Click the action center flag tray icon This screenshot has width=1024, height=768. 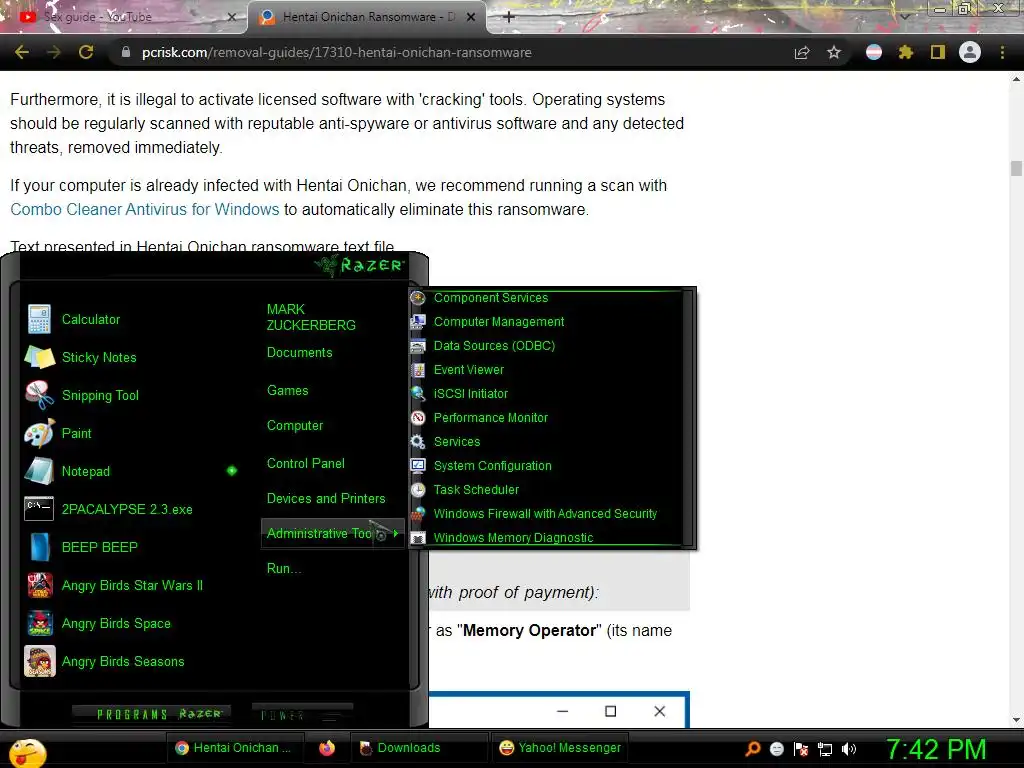(x=801, y=749)
